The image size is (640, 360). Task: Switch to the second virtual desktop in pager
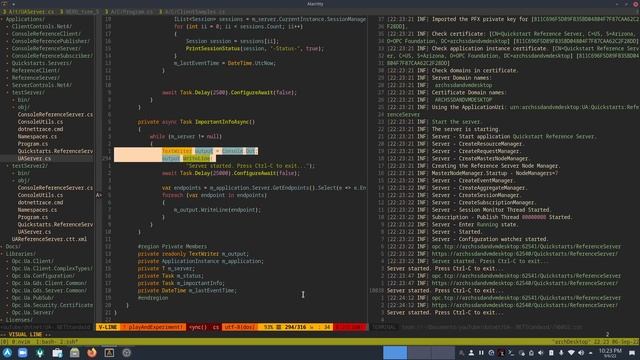(419, 353)
